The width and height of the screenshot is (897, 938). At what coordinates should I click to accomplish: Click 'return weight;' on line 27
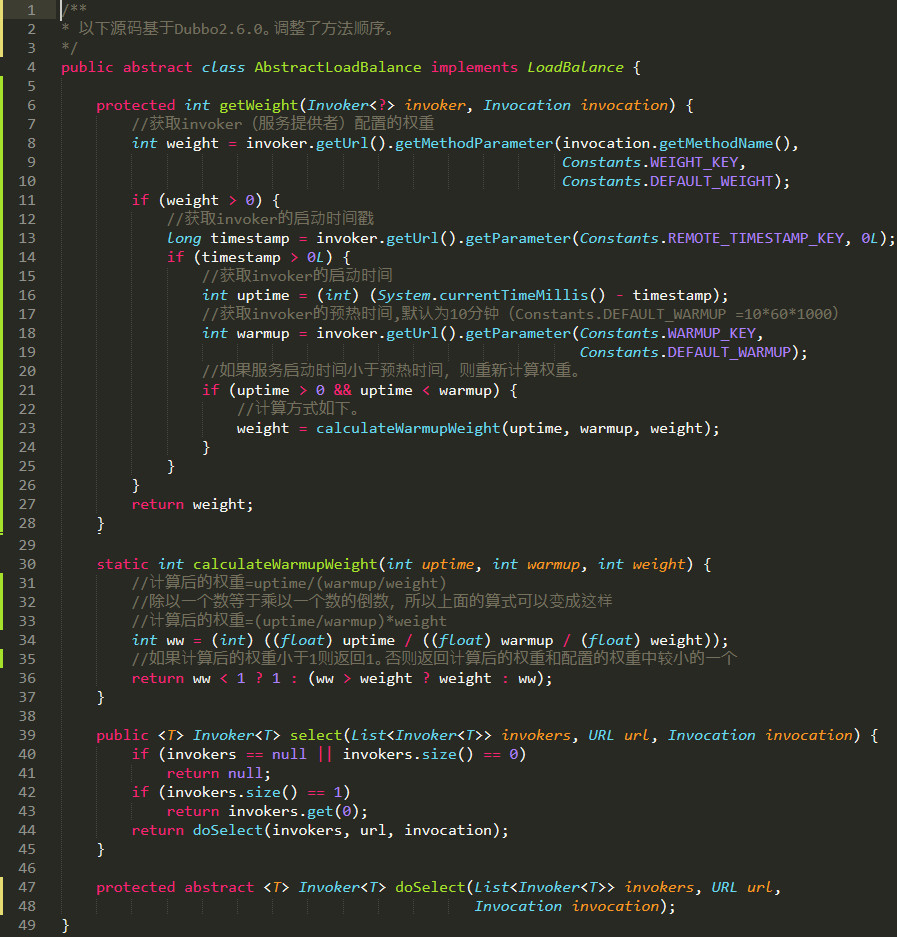(x=193, y=504)
